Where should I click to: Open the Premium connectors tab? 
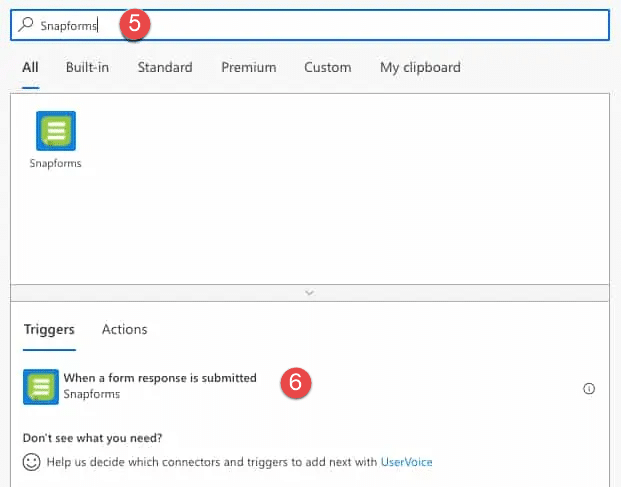coord(249,67)
